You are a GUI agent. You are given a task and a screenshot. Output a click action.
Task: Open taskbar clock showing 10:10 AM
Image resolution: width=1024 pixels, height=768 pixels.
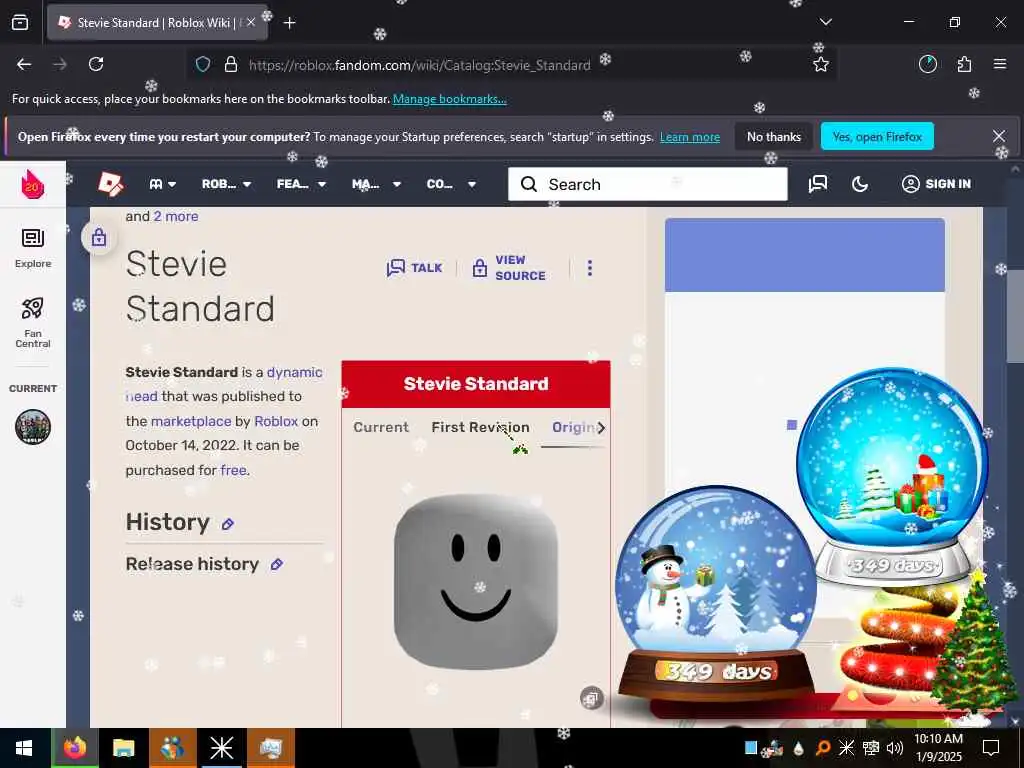(x=938, y=748)
